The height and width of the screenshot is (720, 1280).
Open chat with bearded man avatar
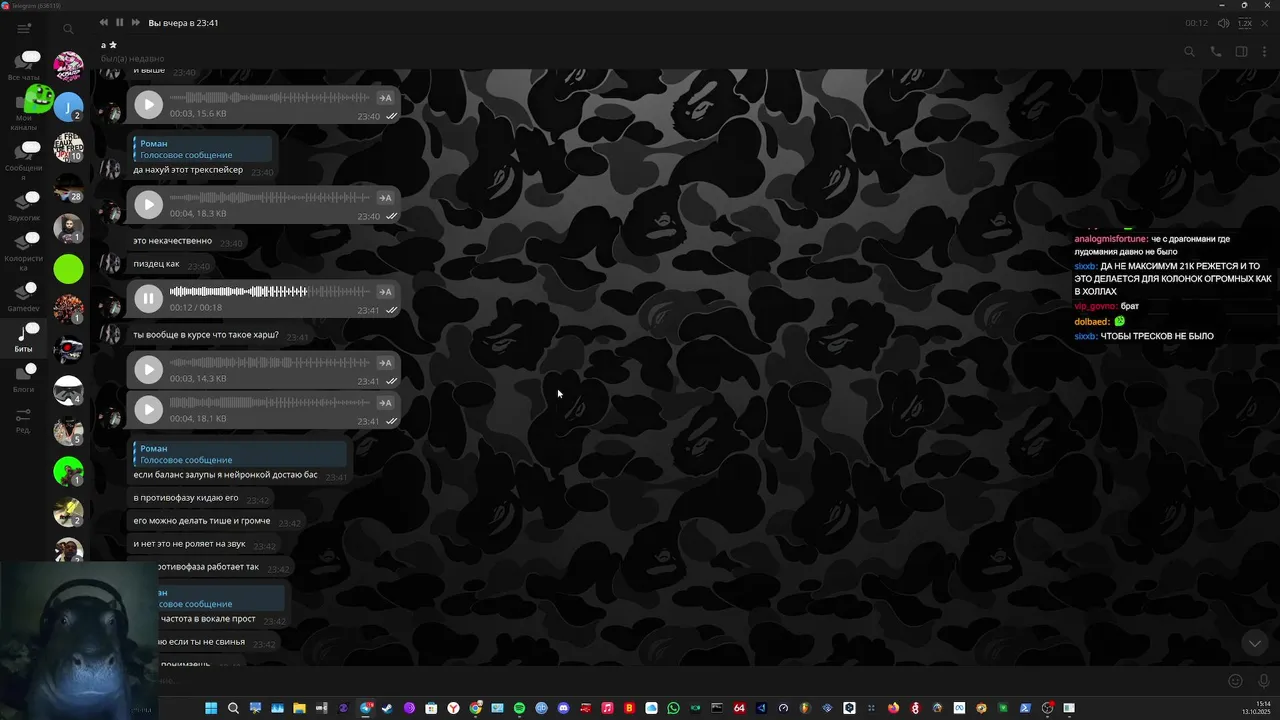click(x=68, y=228)
